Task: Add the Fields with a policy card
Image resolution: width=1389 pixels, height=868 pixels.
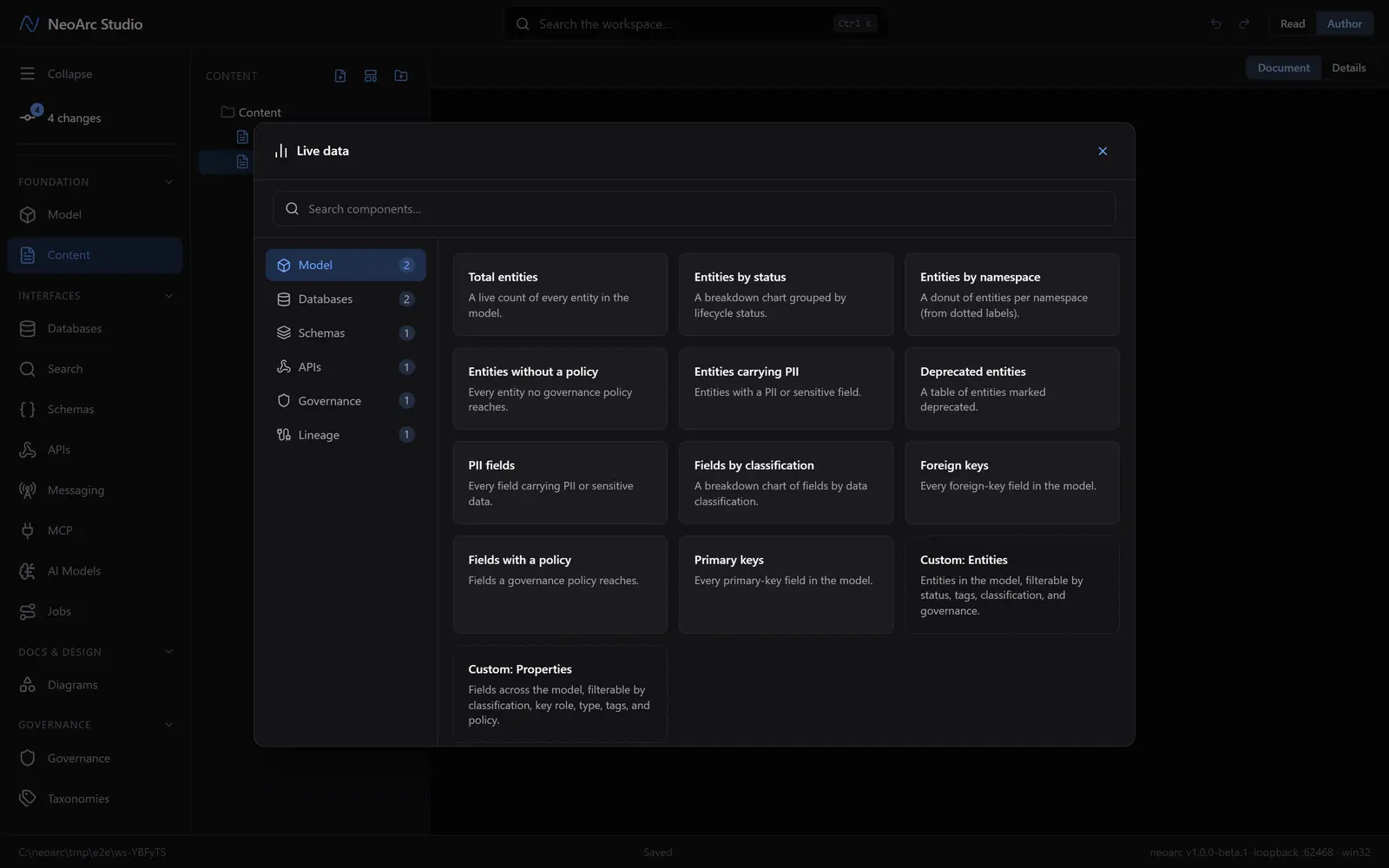Action: point(560,585)
